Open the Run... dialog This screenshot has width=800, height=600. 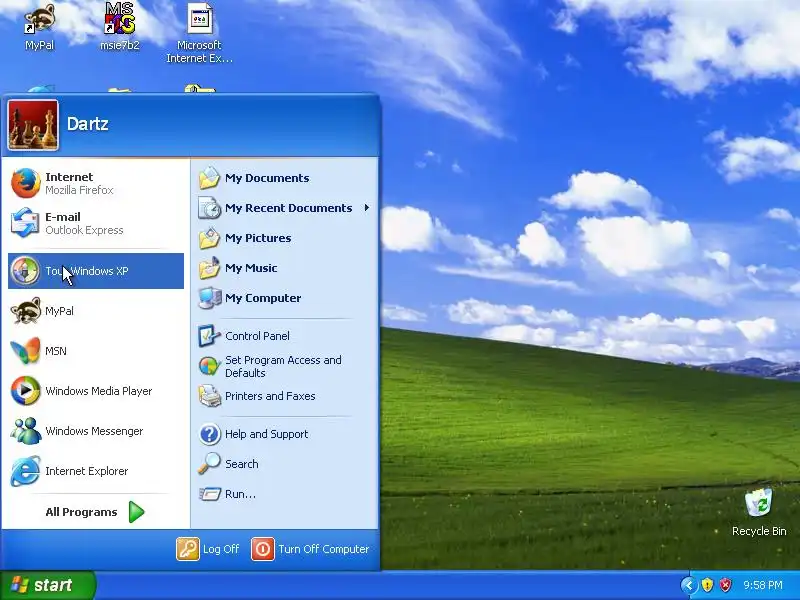(x=286, y=494)
